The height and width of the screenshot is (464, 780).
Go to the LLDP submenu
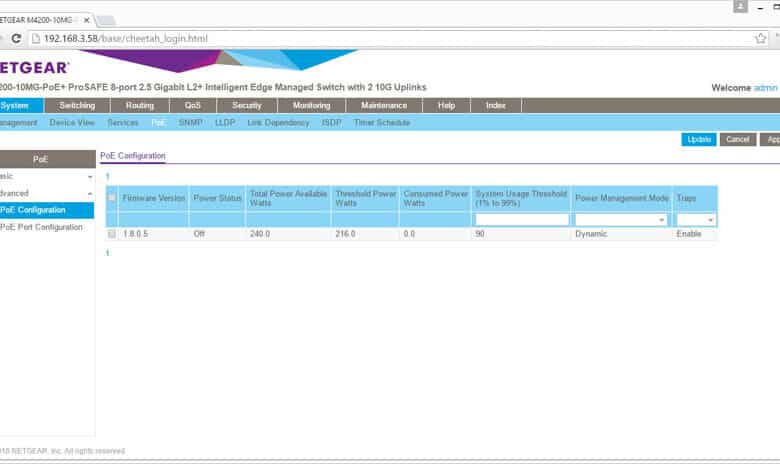(225, 122)
